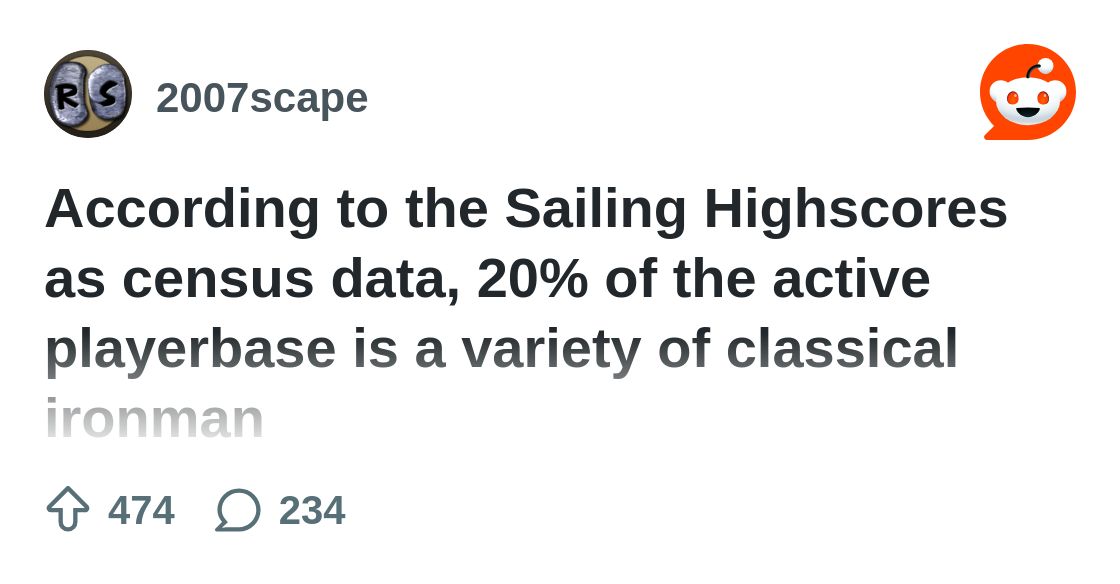Click the 474 upvote count
The height and width of the screenshot is (584, 1120).
pyautogui.click(x=141, y=510)
